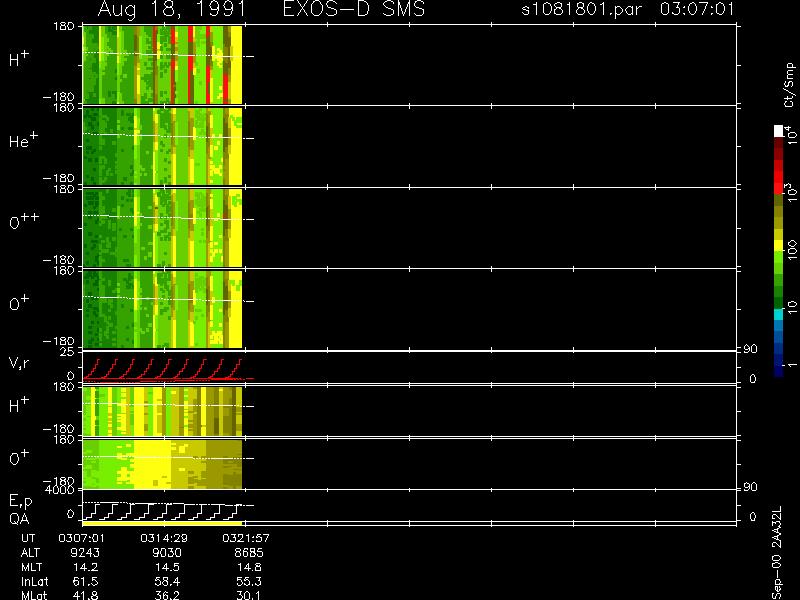Click the top H+ spectrogram plot
The image size is (800, 600).
(162, 65)
